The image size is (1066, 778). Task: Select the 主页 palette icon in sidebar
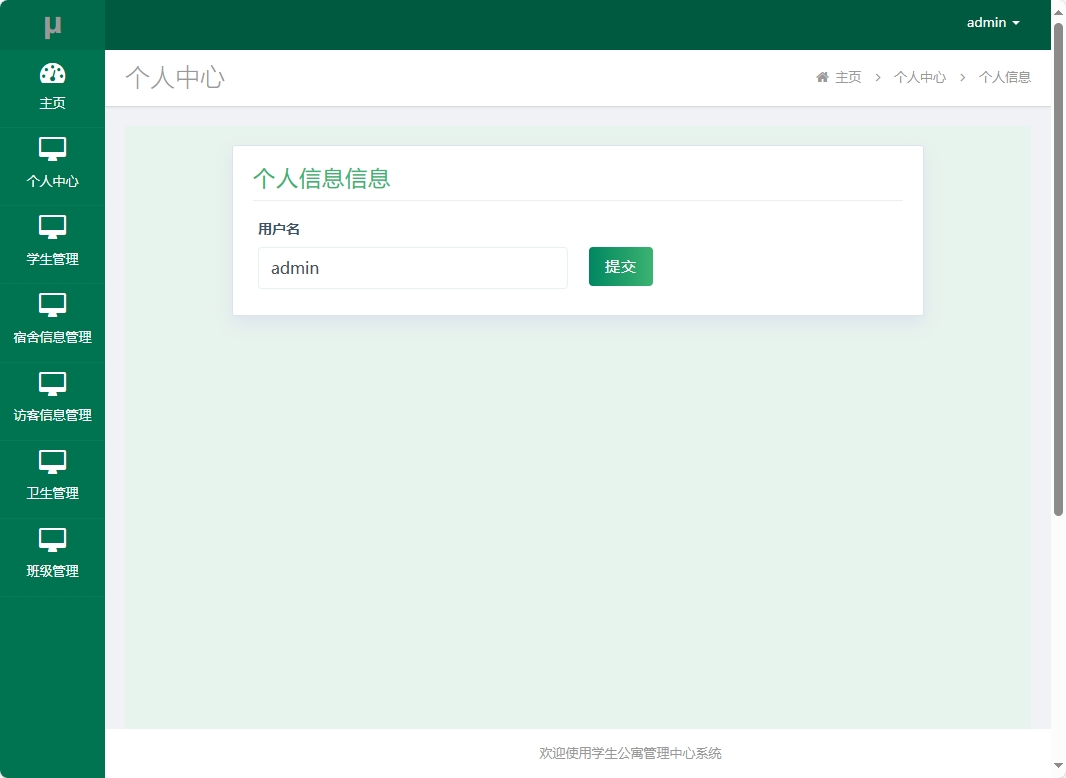(53, 73)
